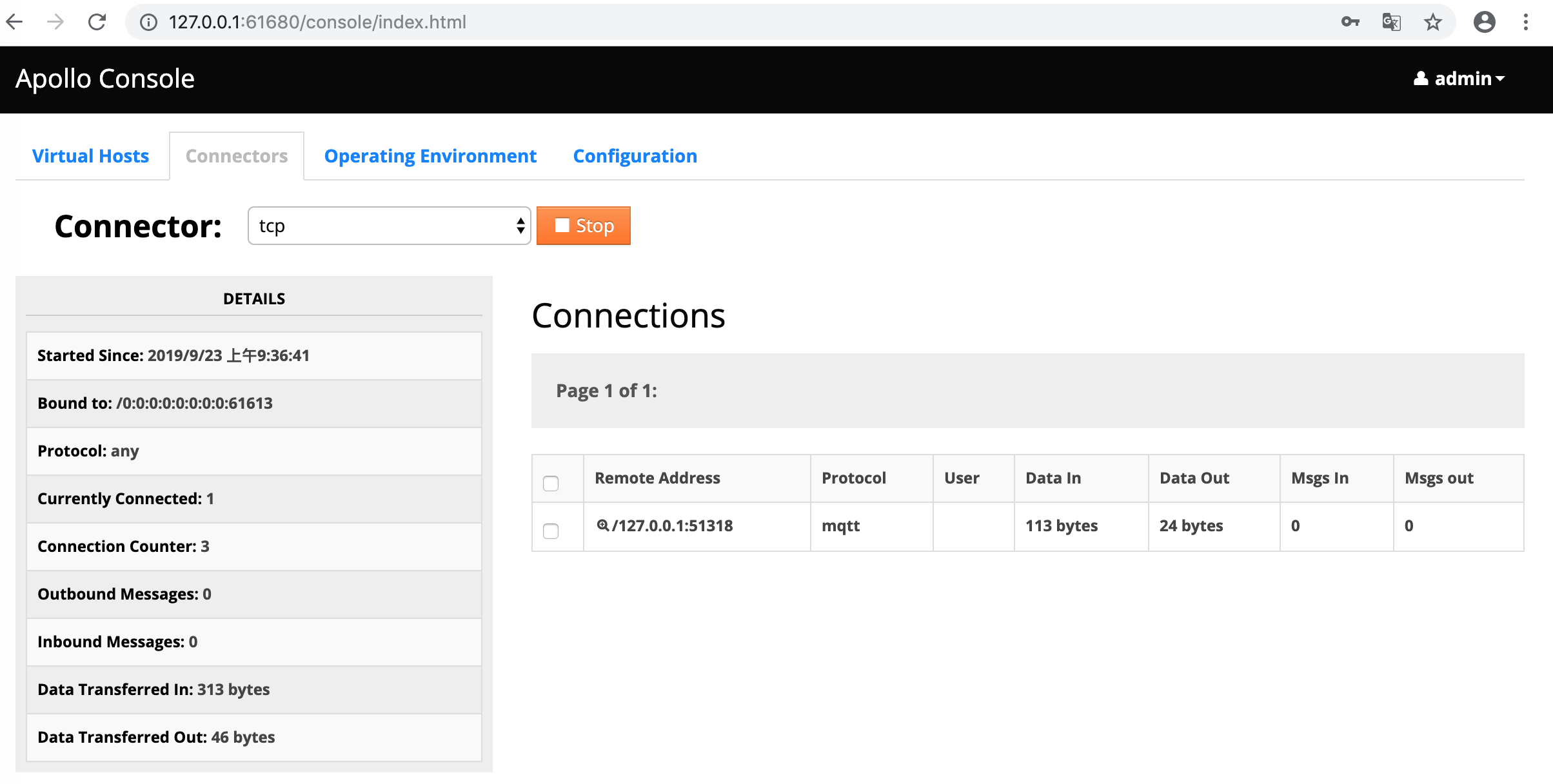
Task: Click Data Transferred Out: 46 bytes row
Action: coord(254,737)
